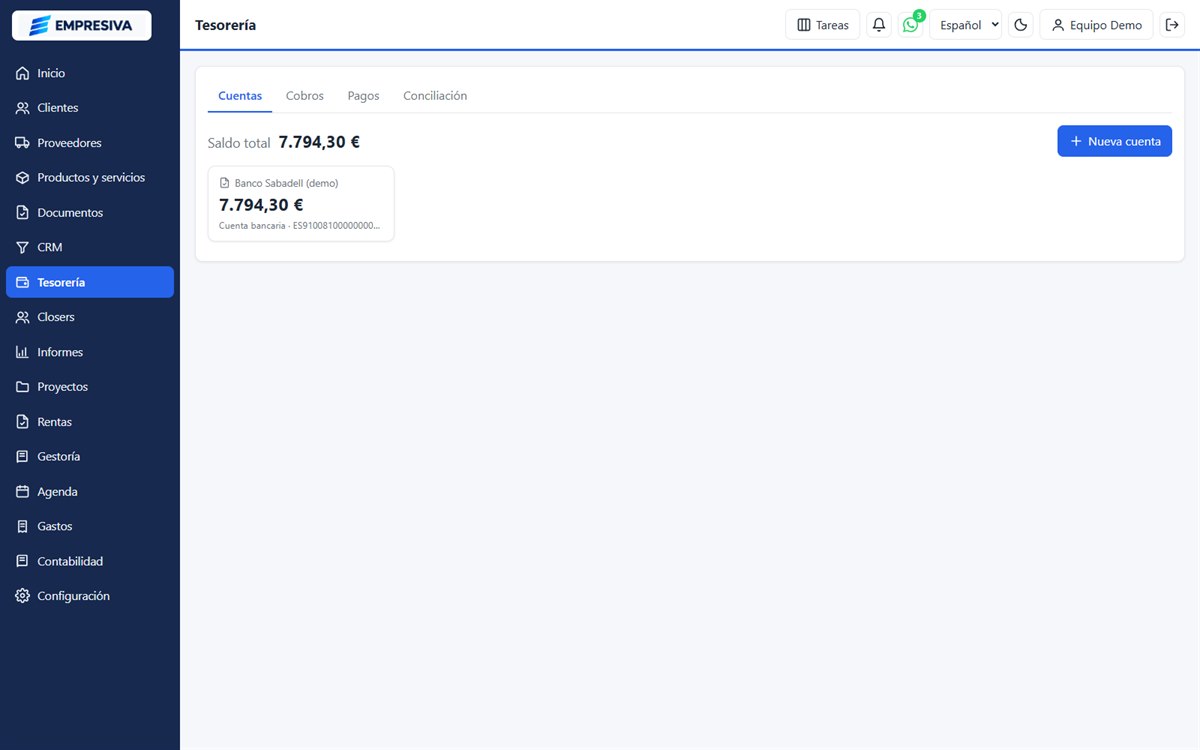This screenshot has width=1200, height=750.
Task: Open Configuración gear icon in sidebar
Action: tap(23, 596)
